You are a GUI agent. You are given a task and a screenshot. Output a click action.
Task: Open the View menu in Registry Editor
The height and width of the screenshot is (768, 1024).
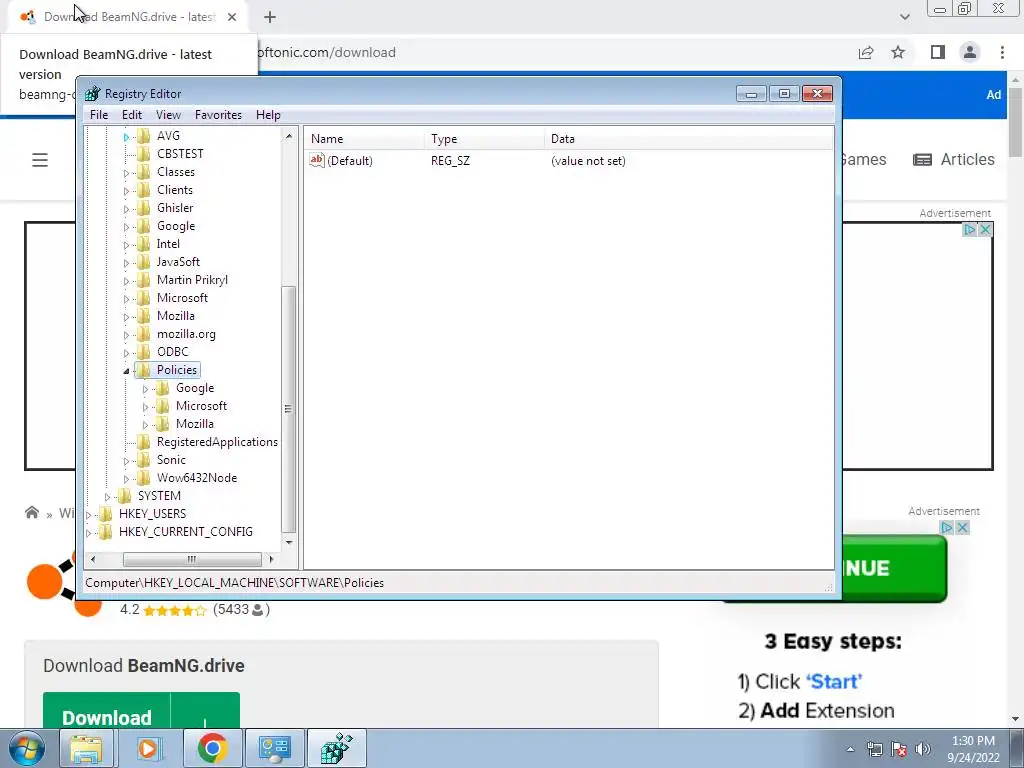(x=168, y=115)
